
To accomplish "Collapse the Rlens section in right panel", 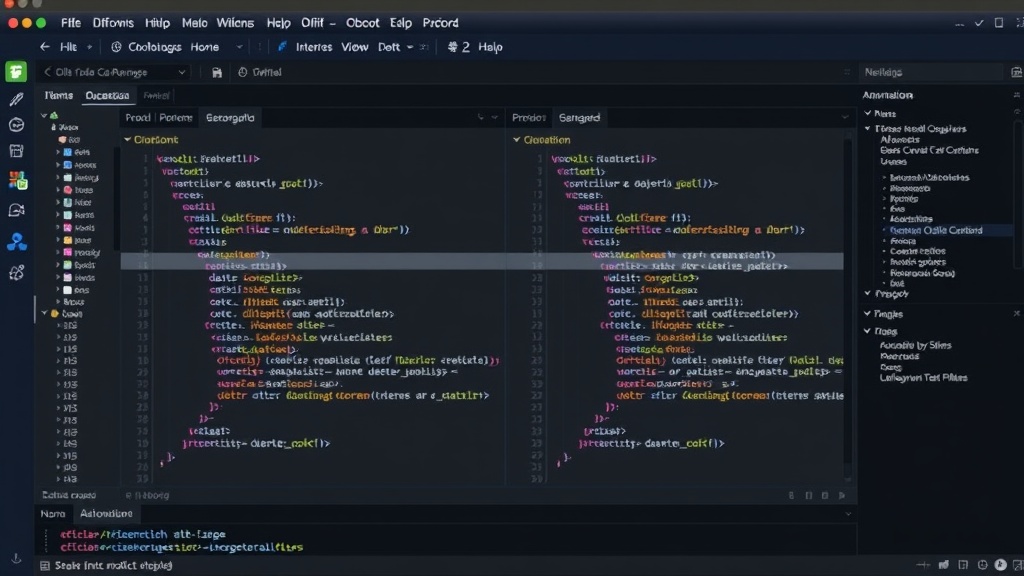I will point(868,114).
